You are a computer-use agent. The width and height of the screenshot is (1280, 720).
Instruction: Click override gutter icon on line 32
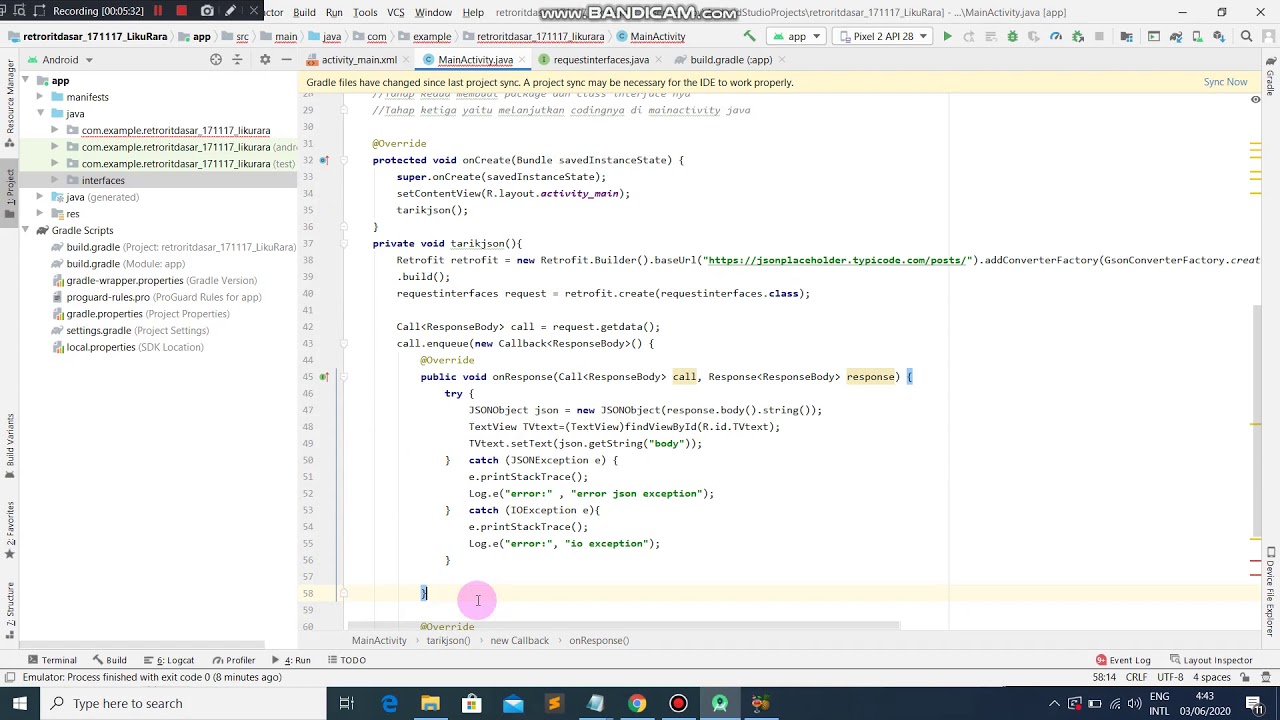[324, 160]
